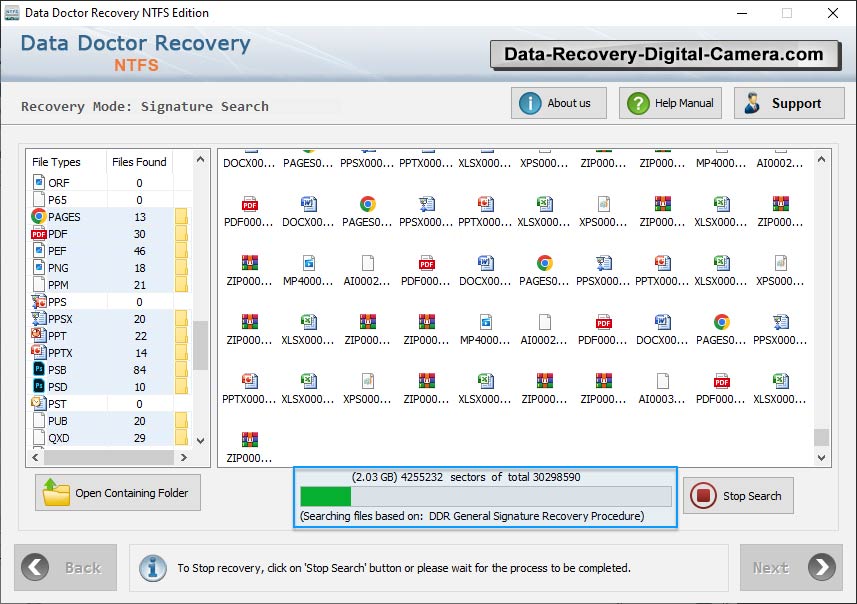Click the blank page icon beside PPM

[x=39, y=284]
